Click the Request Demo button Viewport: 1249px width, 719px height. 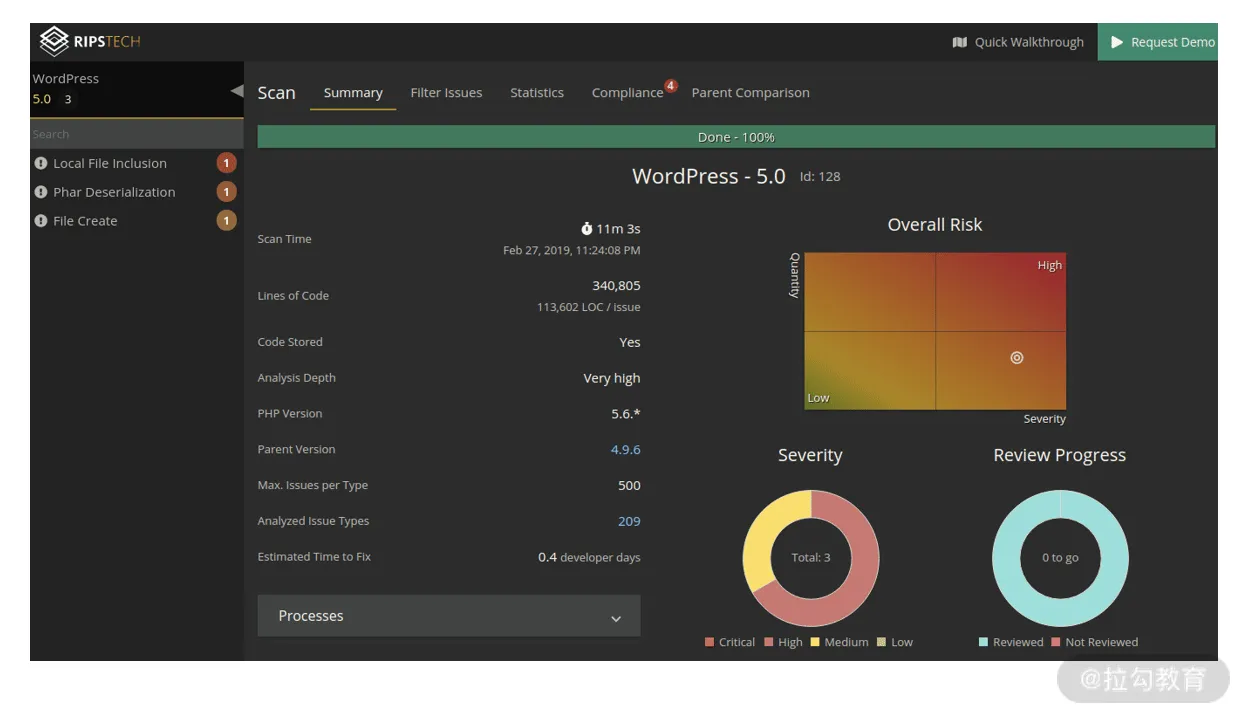click(x=1158, y=42)
